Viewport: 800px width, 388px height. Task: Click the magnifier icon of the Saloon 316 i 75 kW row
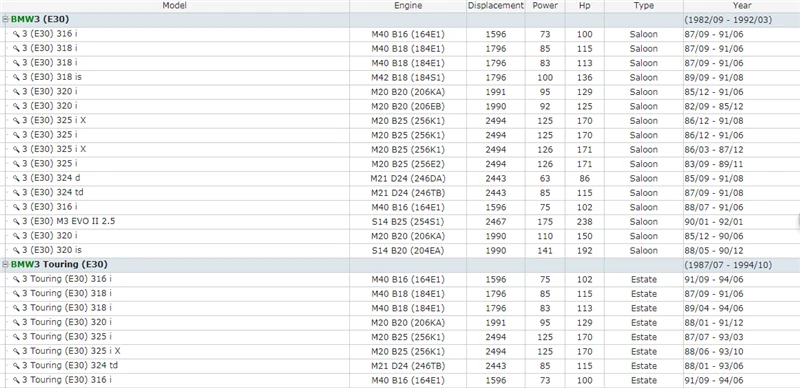click(x=16, y=207)
